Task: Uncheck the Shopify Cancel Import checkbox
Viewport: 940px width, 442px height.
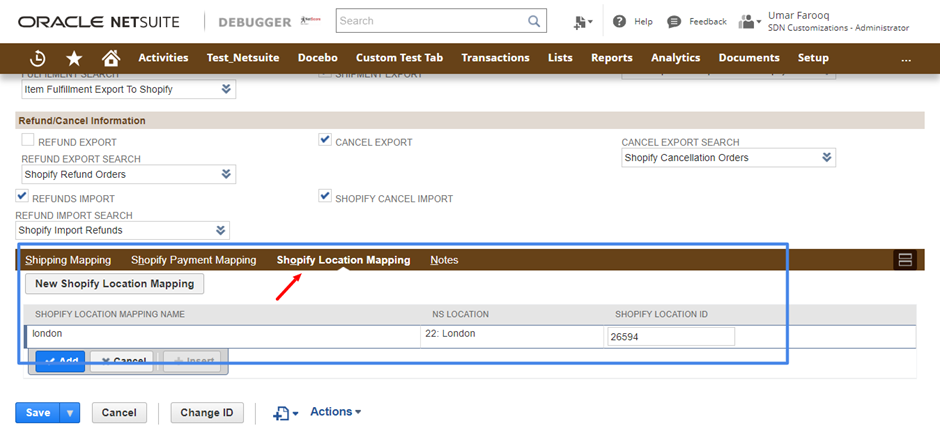Action: pyautogui.click(x=325, y=196)
